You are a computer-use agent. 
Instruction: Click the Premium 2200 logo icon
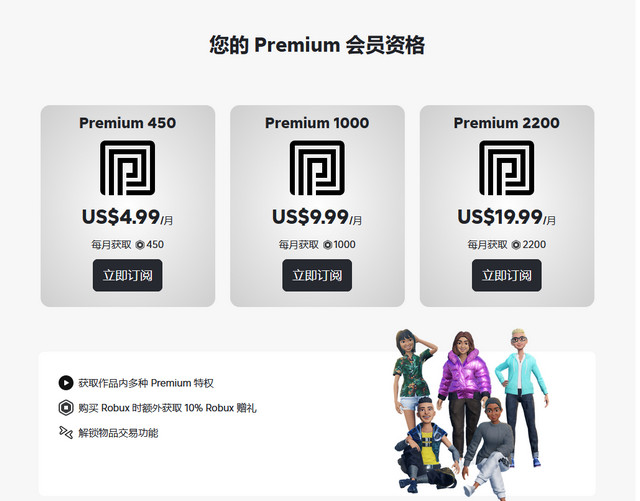pyautogui.click(x=507, y=168)
